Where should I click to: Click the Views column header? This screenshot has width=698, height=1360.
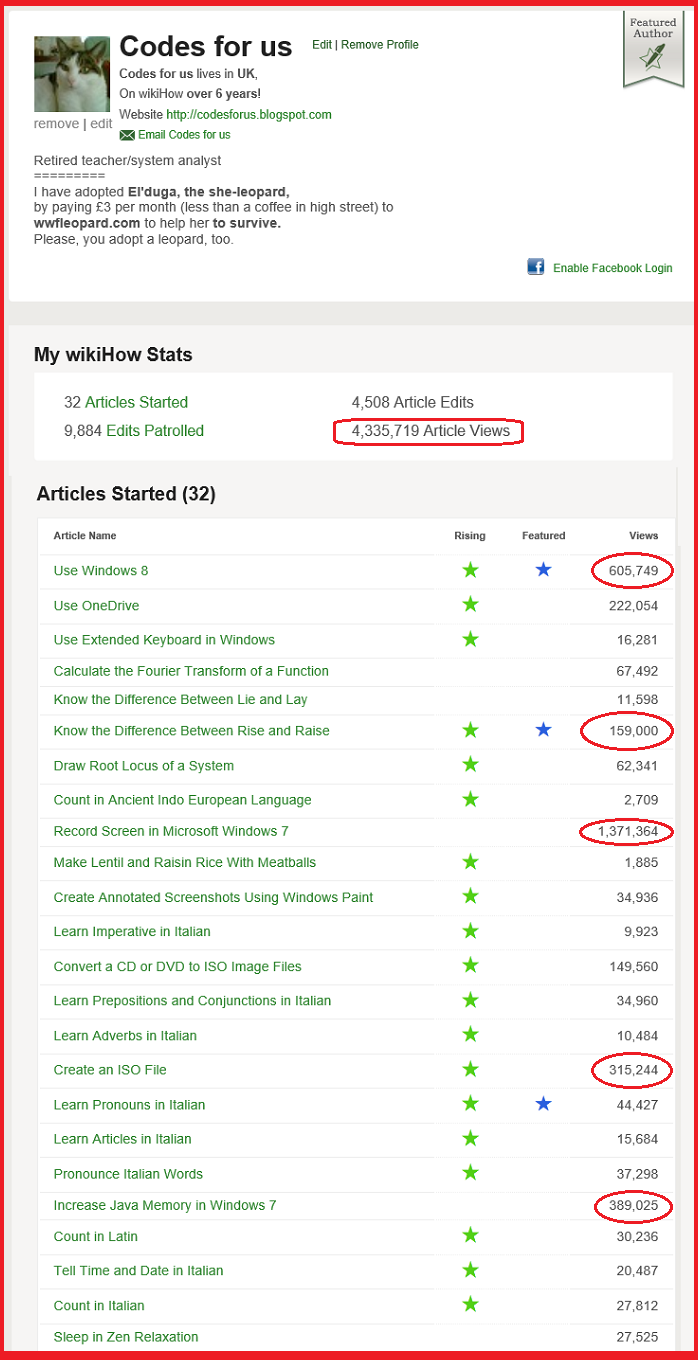click(x=644, y=536)
